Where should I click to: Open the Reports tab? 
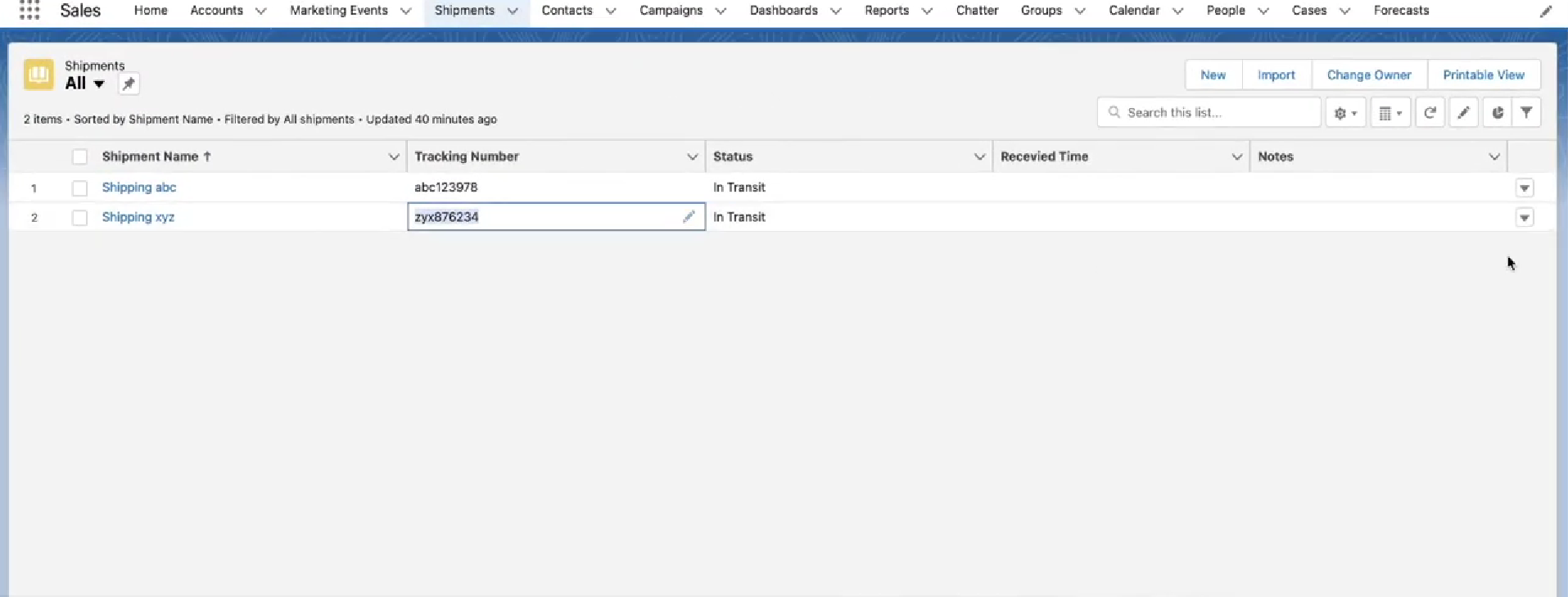887,11
